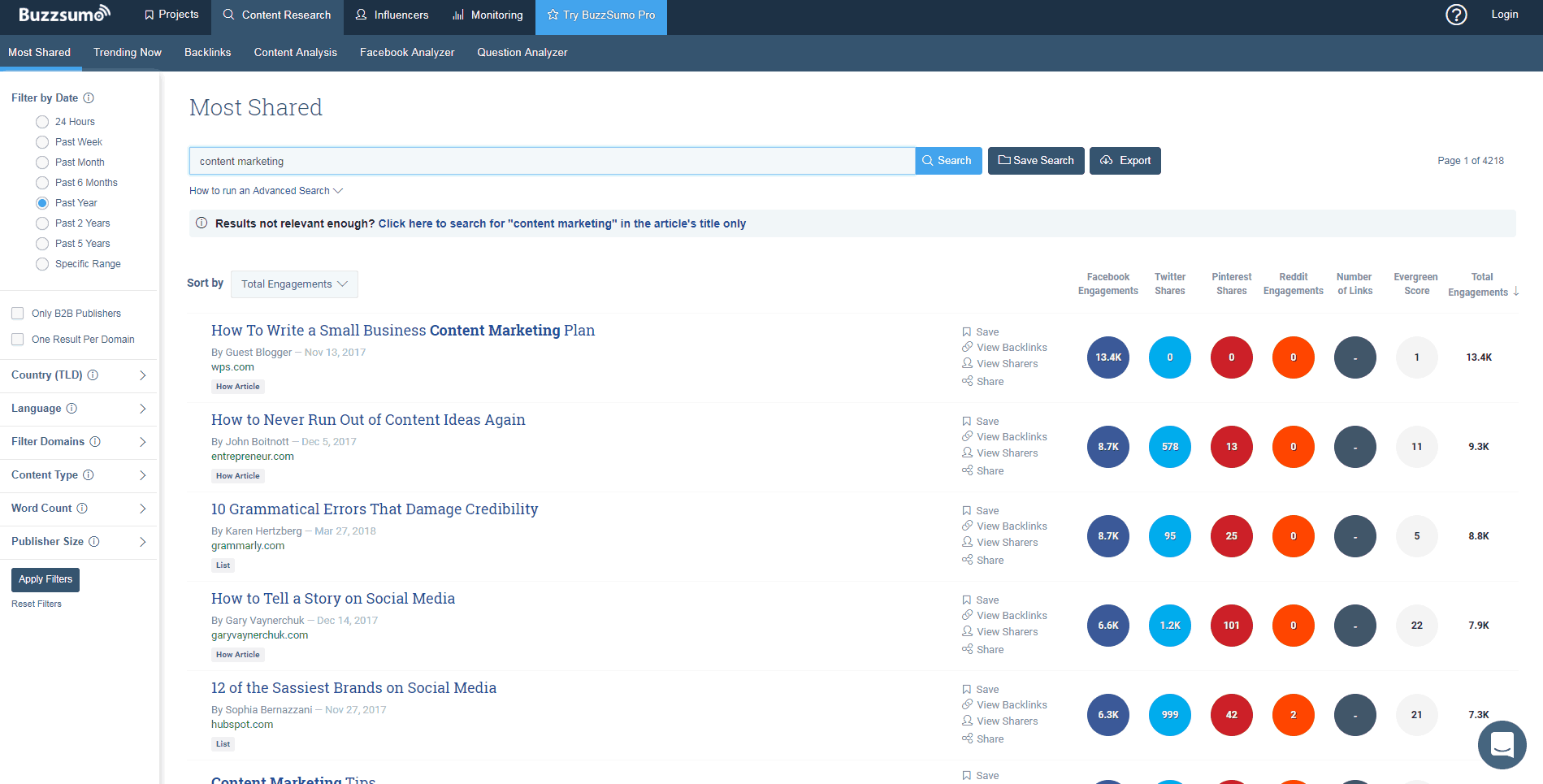This screenshot has width=1543, height=784.
Task: Open article How to Never Run Out of Content Ideas Again
Action: 368,420
